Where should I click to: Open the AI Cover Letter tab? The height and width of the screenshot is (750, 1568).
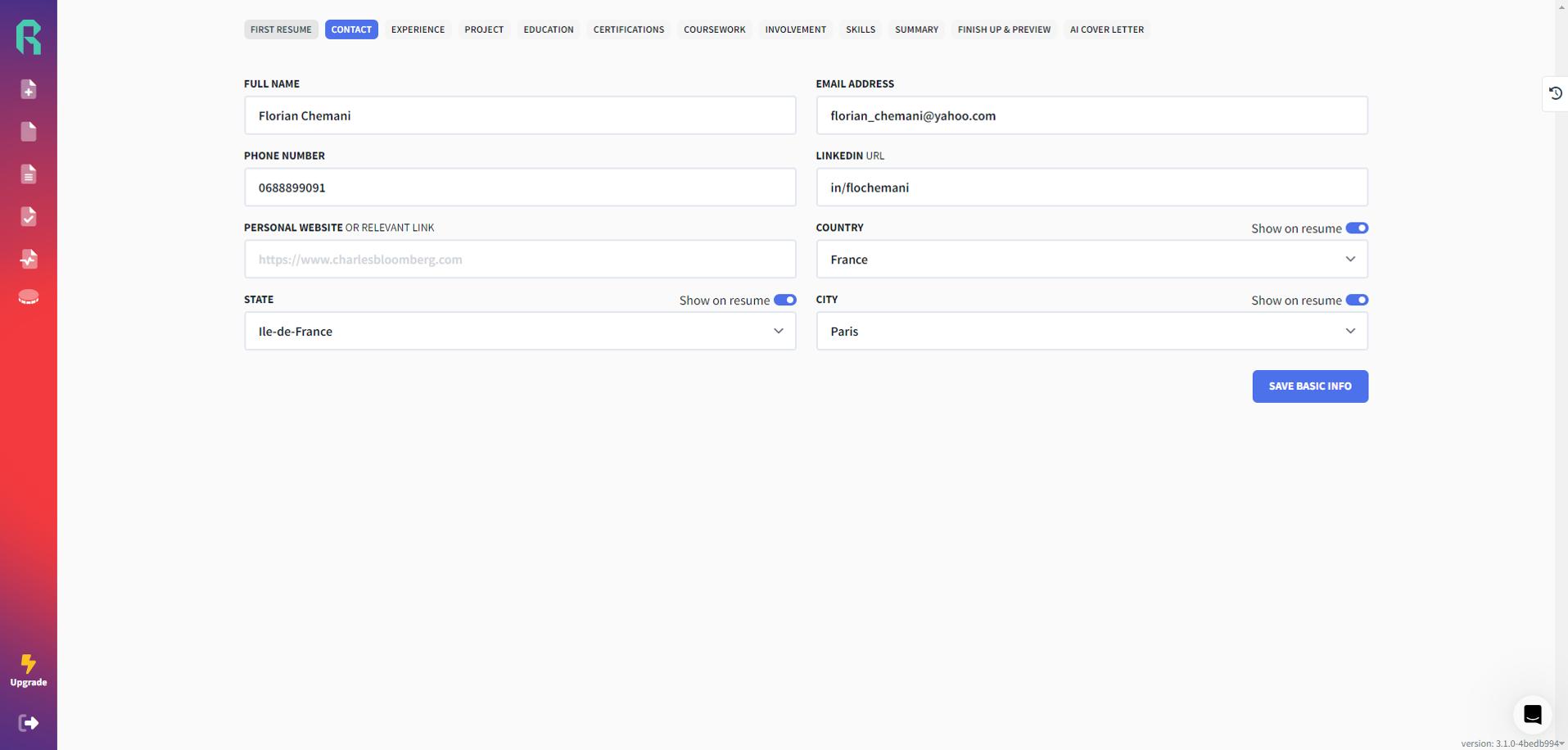pos(1107,29)
